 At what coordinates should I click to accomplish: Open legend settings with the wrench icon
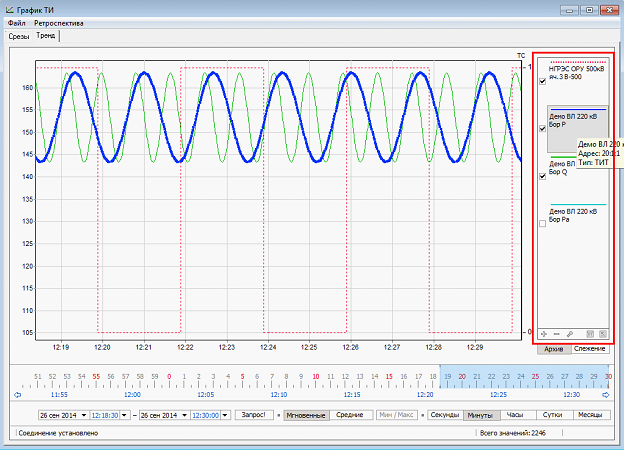tap(569, 333)
